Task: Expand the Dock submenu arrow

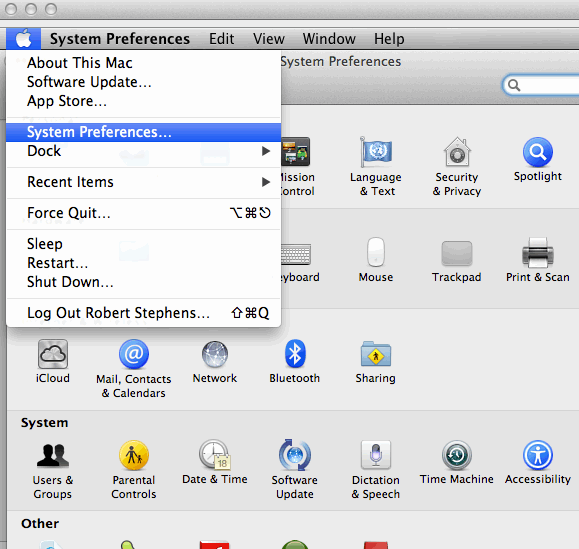Action: click(x=265, y=151)
